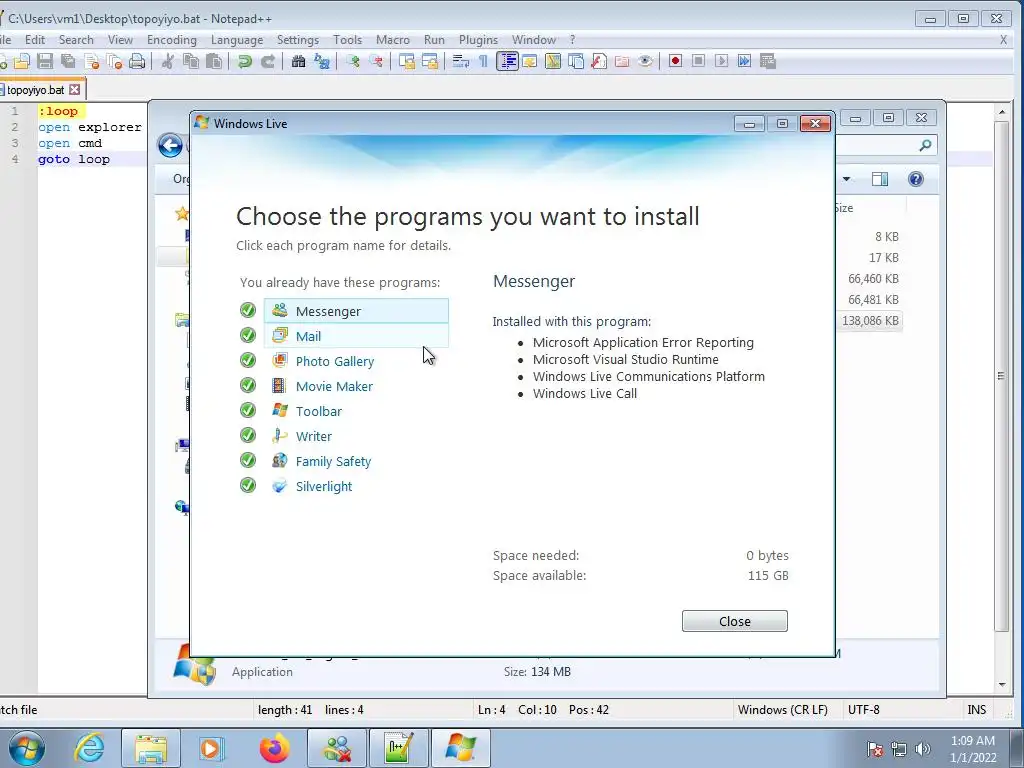
Task: Select Movie Maker in the program list
Action: tap(334, 386)
